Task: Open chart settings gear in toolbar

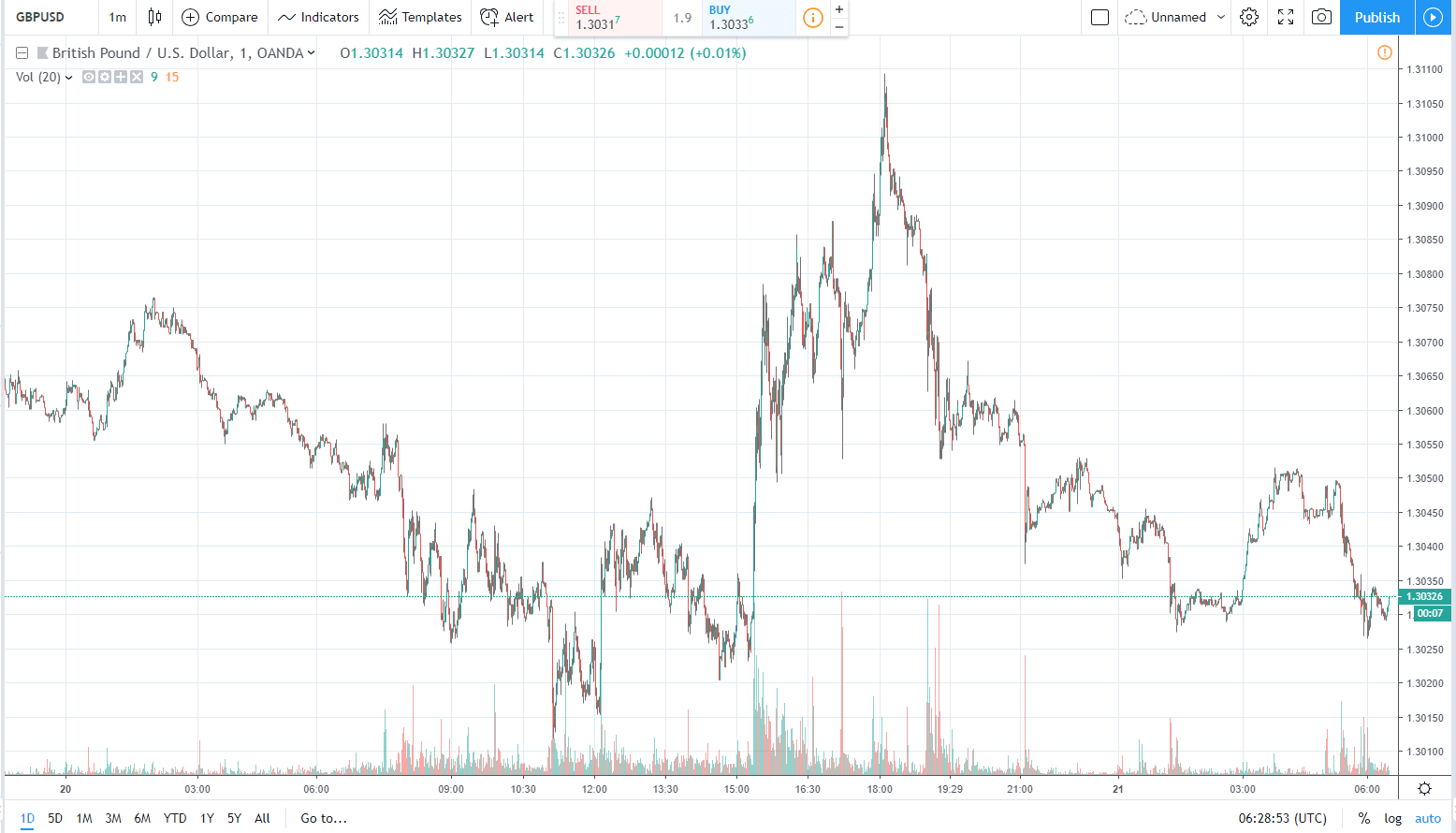Action: point(1249,17)
